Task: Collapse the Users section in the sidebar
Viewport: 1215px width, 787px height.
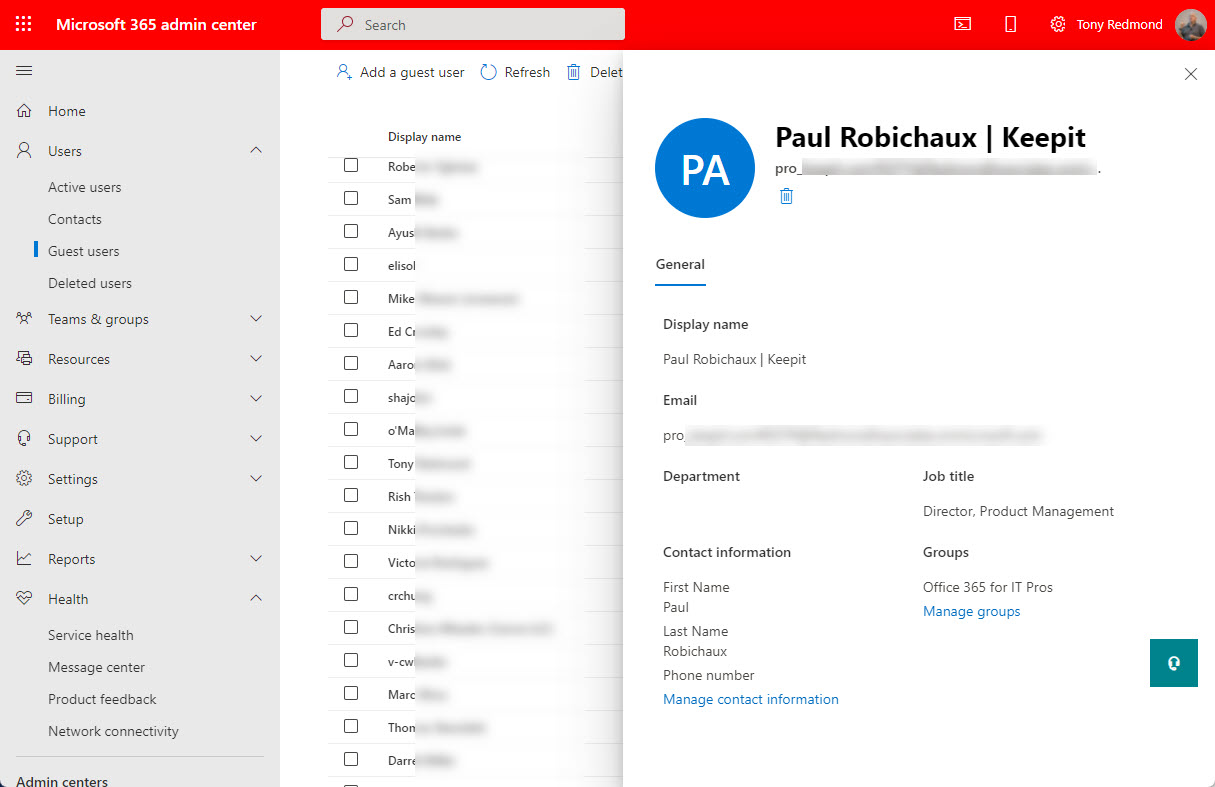Action: tap(256, 150)
